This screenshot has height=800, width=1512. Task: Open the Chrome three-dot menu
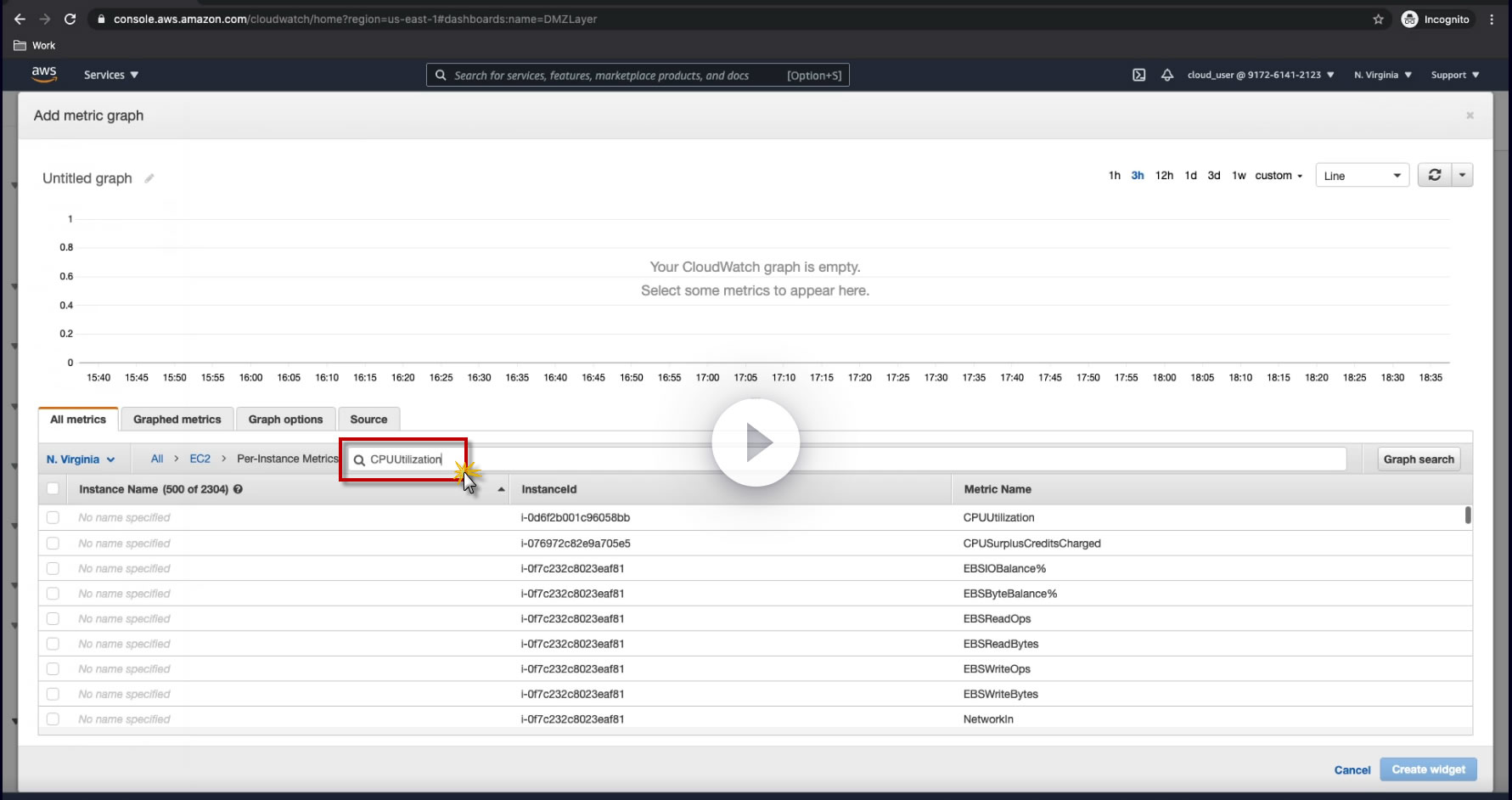click(1492, 19)
